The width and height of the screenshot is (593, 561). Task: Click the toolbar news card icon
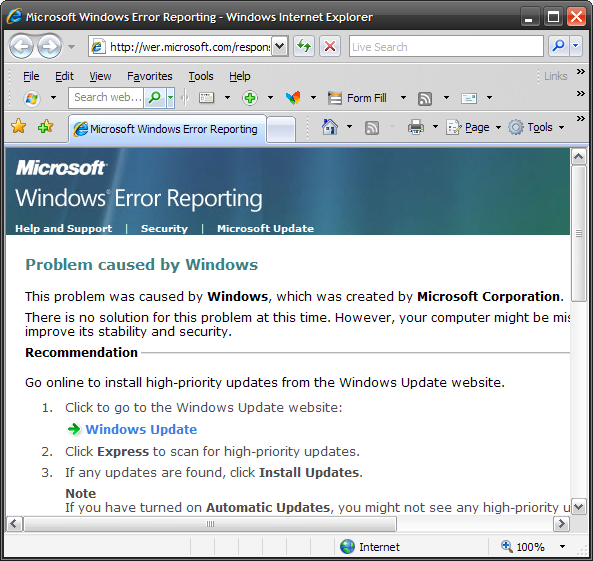point(206,98)
